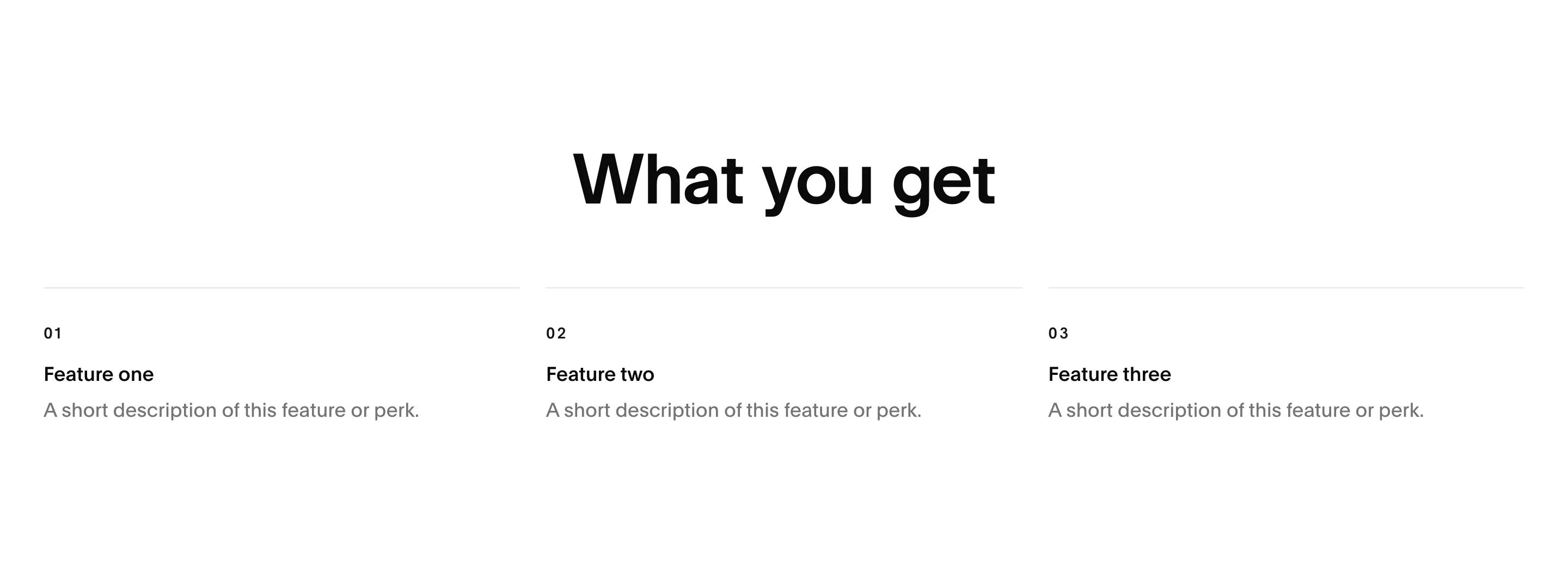1568x567 pixels.
Task: Click the "Feature two" title
Action: [600, 374]
